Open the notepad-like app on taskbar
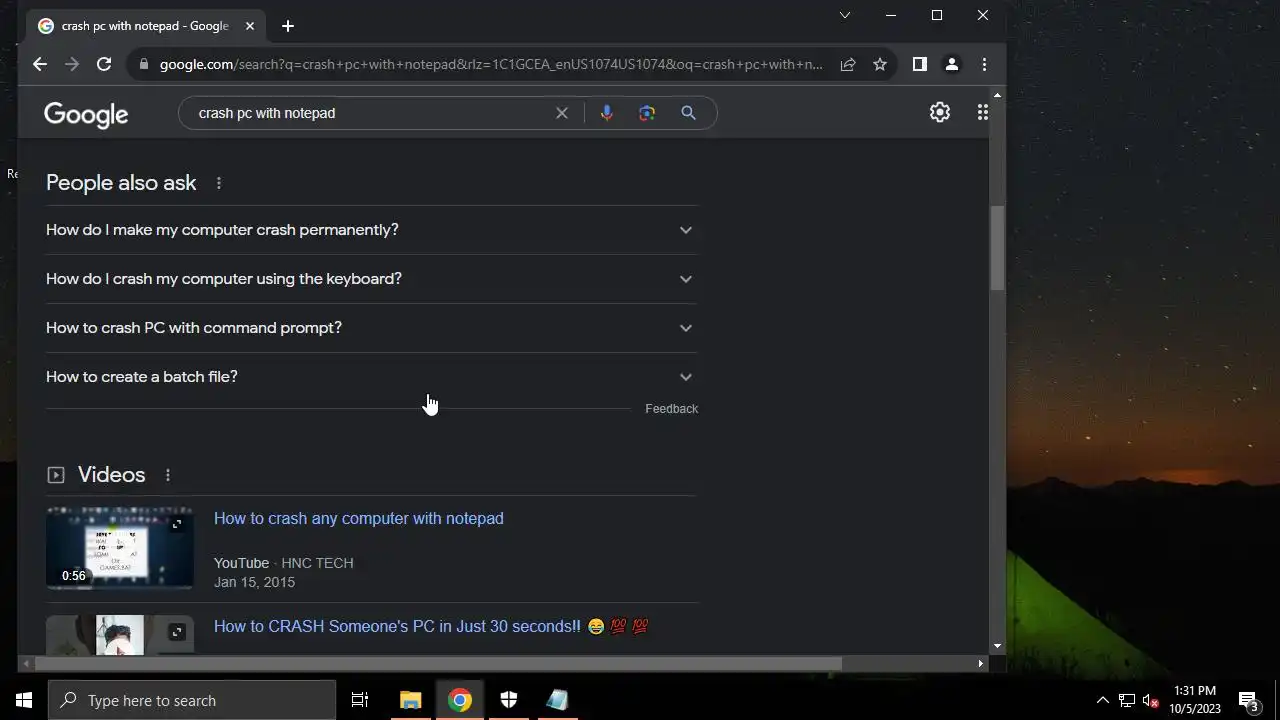Image resolution: width=1280 pixels, height=720 pixels. tap(557, 700)
